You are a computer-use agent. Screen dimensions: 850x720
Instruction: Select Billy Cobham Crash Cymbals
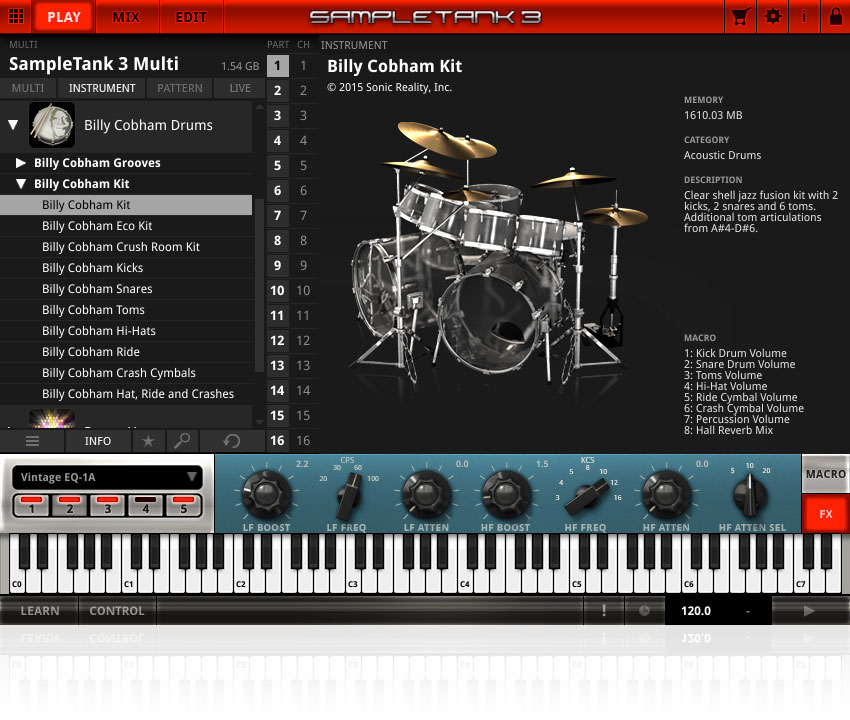(x=126, y=373)
